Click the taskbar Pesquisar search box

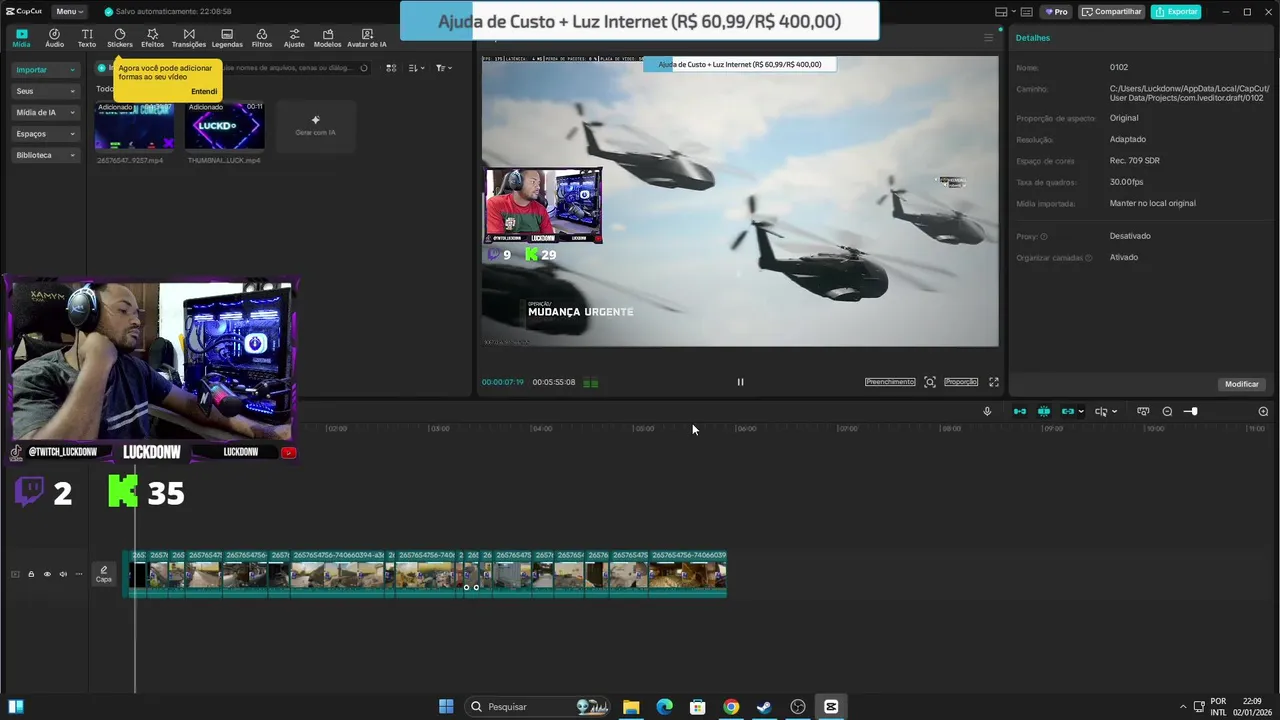point(537,707)
